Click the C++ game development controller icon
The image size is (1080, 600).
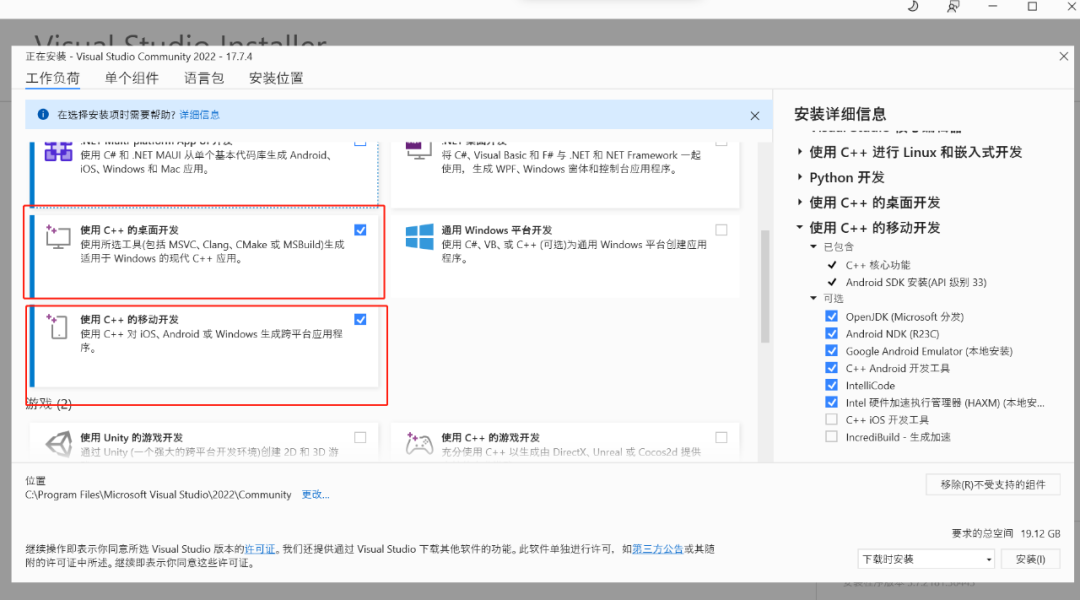coord(419,444)
